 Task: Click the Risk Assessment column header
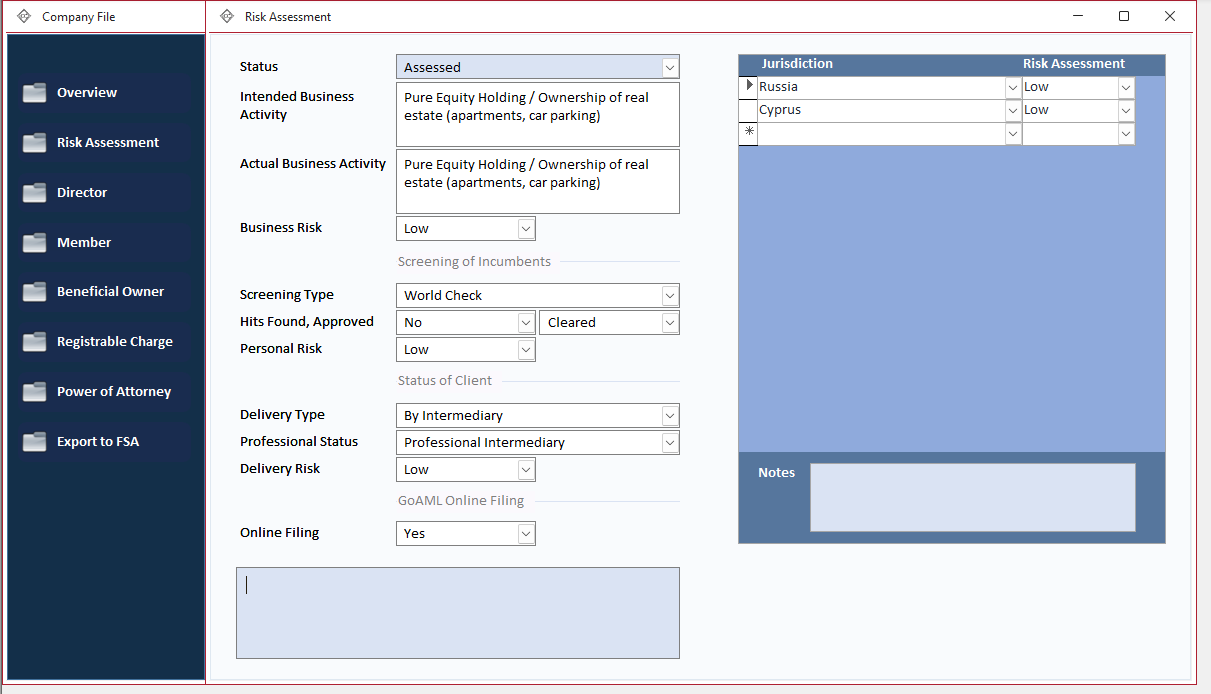1073,63
